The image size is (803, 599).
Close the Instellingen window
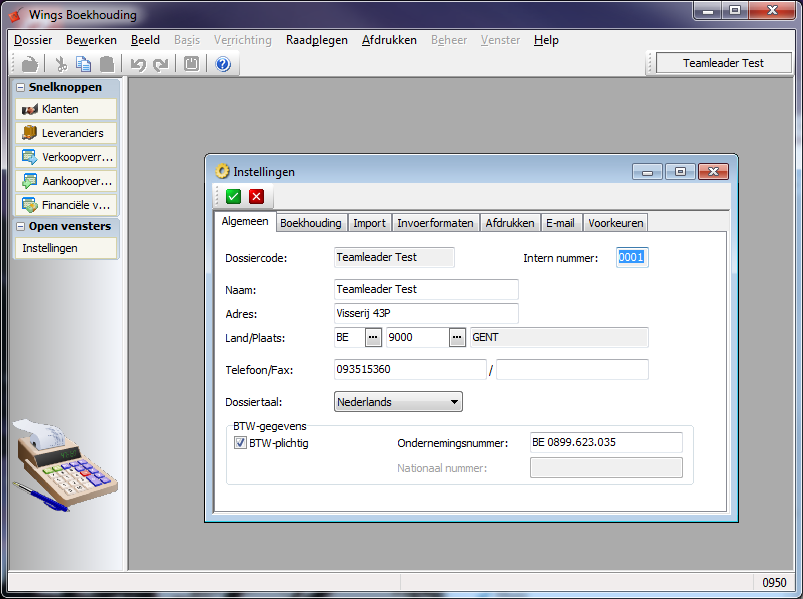pyautogui.click(x=713, y=172)
